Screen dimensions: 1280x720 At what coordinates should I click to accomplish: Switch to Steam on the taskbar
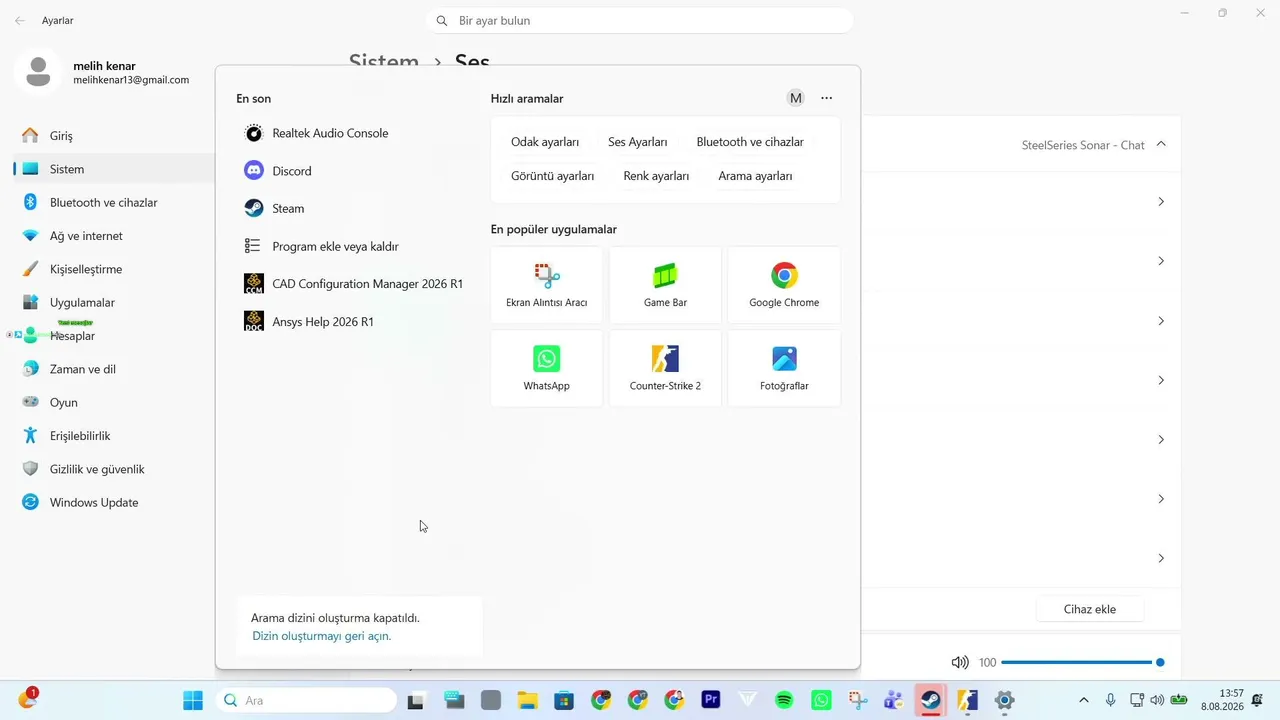(931, 700)
